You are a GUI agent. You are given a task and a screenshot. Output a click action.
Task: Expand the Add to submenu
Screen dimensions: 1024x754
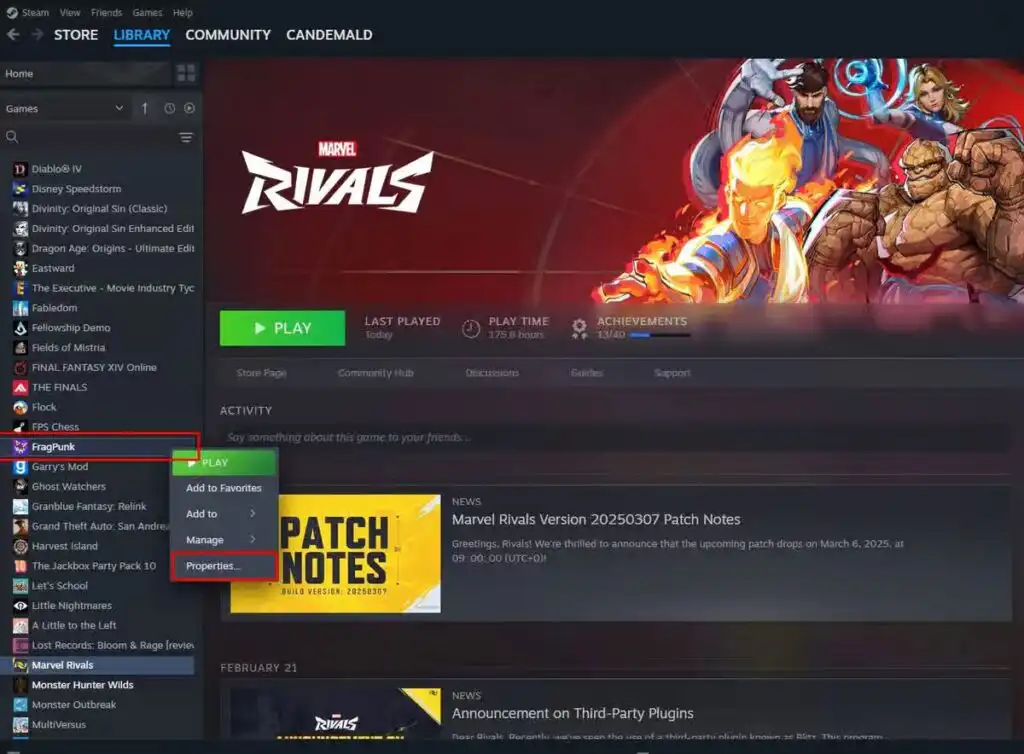pyautogui.click(x=224, y=514)
